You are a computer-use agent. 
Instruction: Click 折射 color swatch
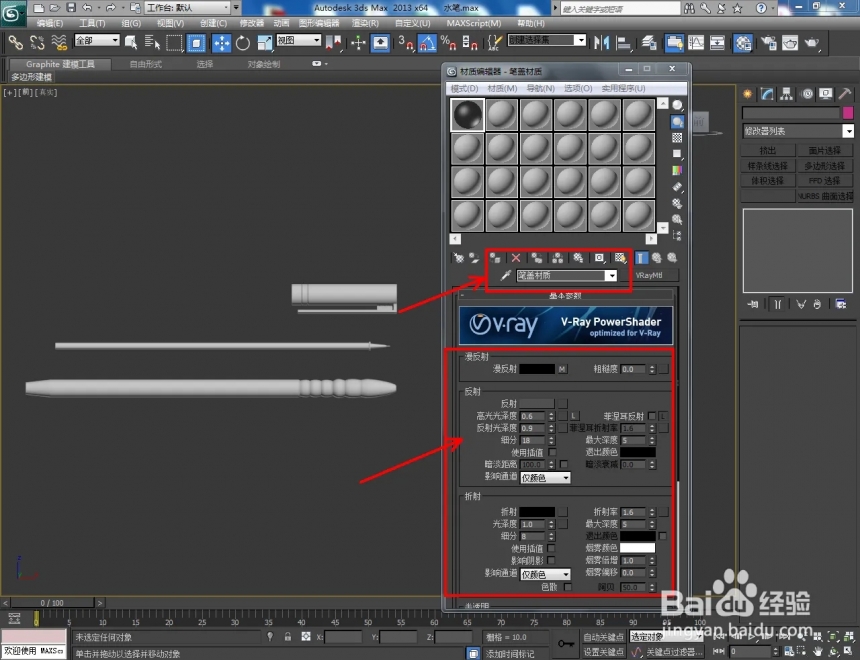[537, 511]
